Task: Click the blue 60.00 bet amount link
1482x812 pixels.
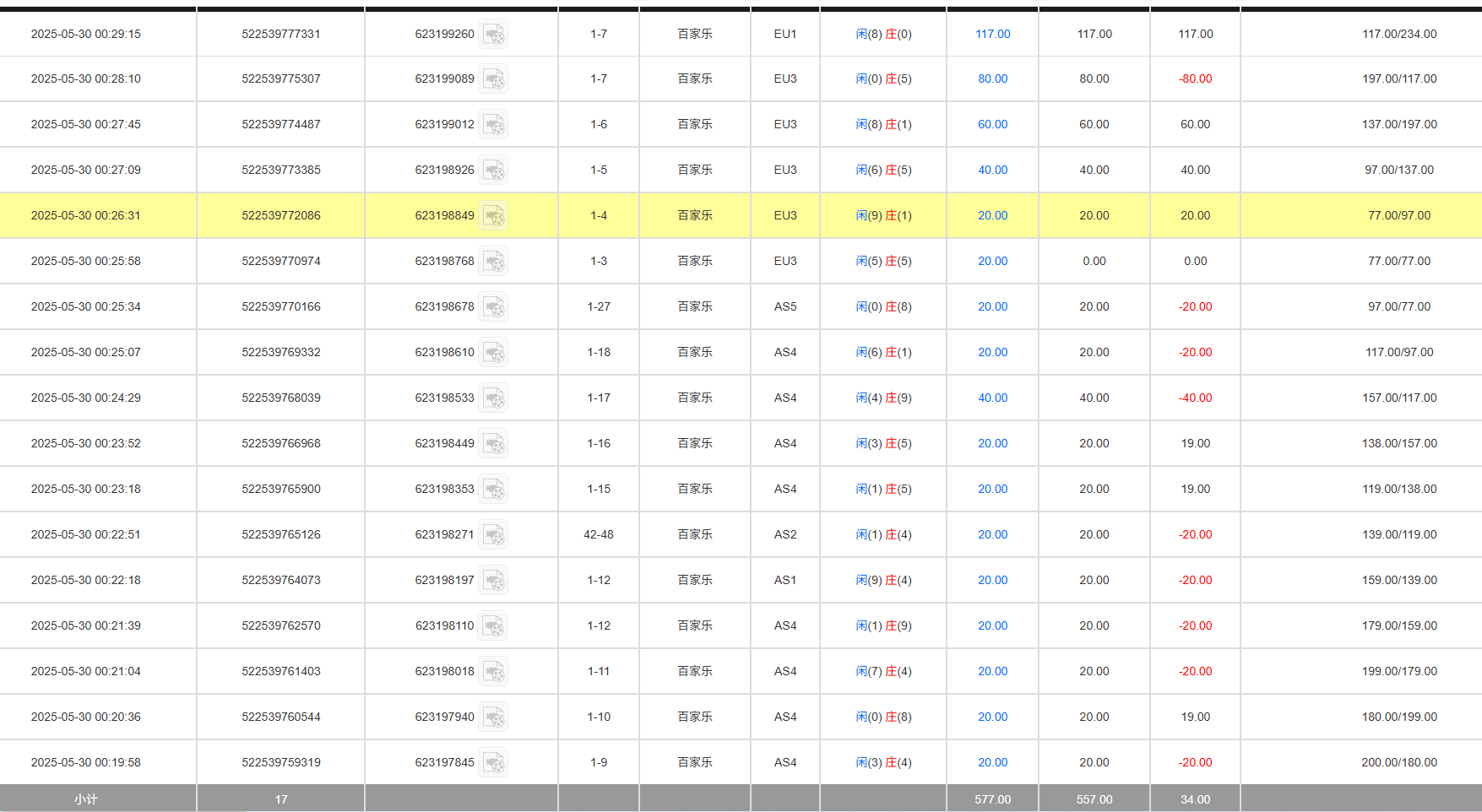Action: tap(992, 125)
